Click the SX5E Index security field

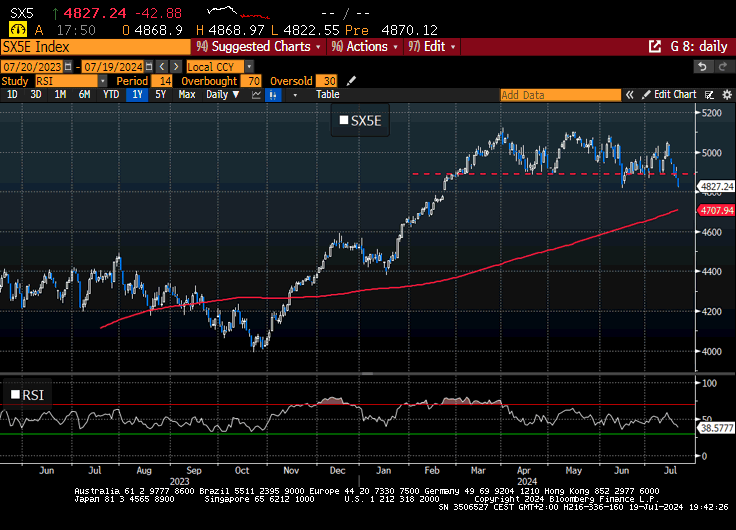(96, 47)
